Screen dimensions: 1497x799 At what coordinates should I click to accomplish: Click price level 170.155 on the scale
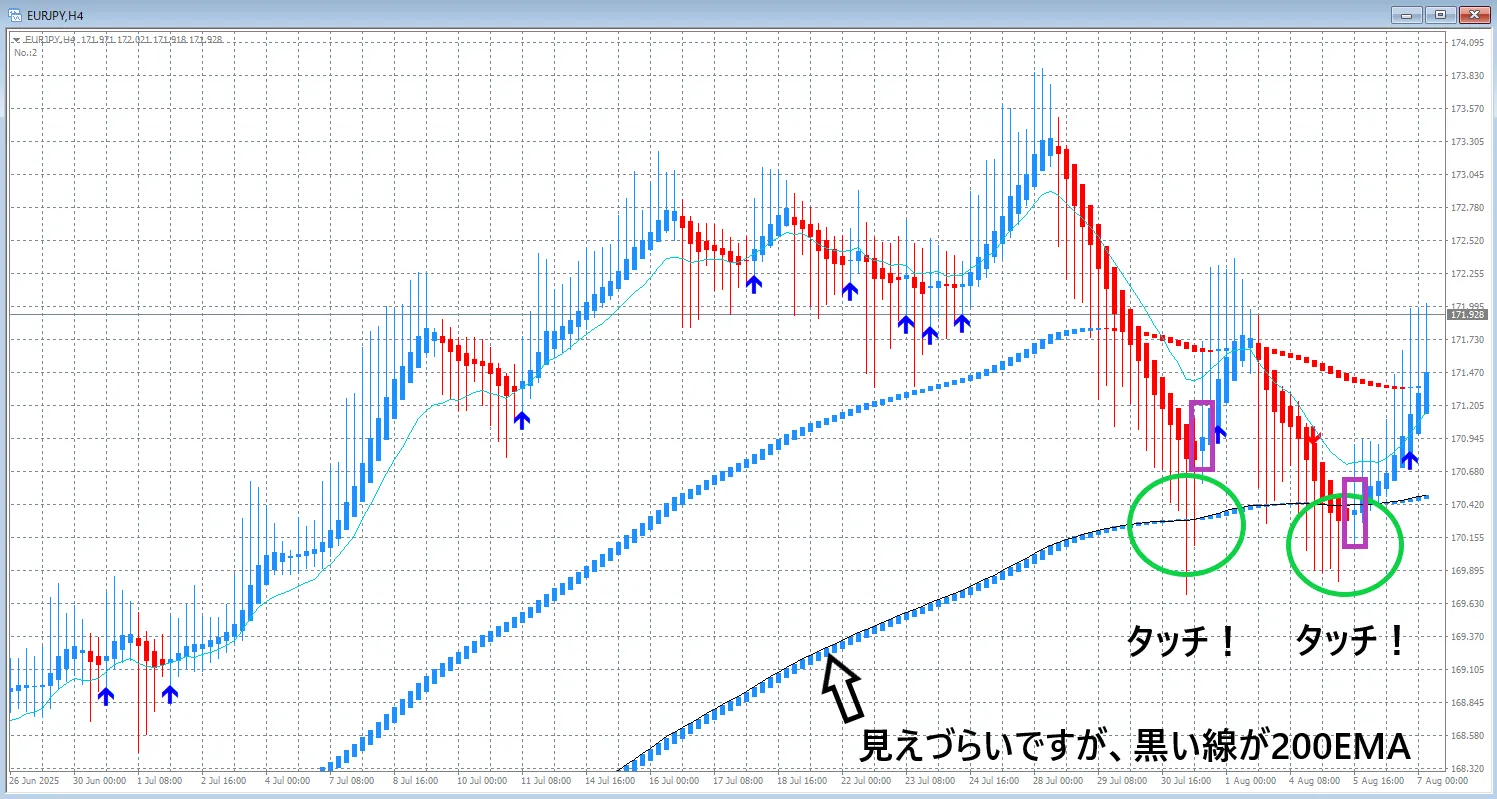pos(1467,537)
